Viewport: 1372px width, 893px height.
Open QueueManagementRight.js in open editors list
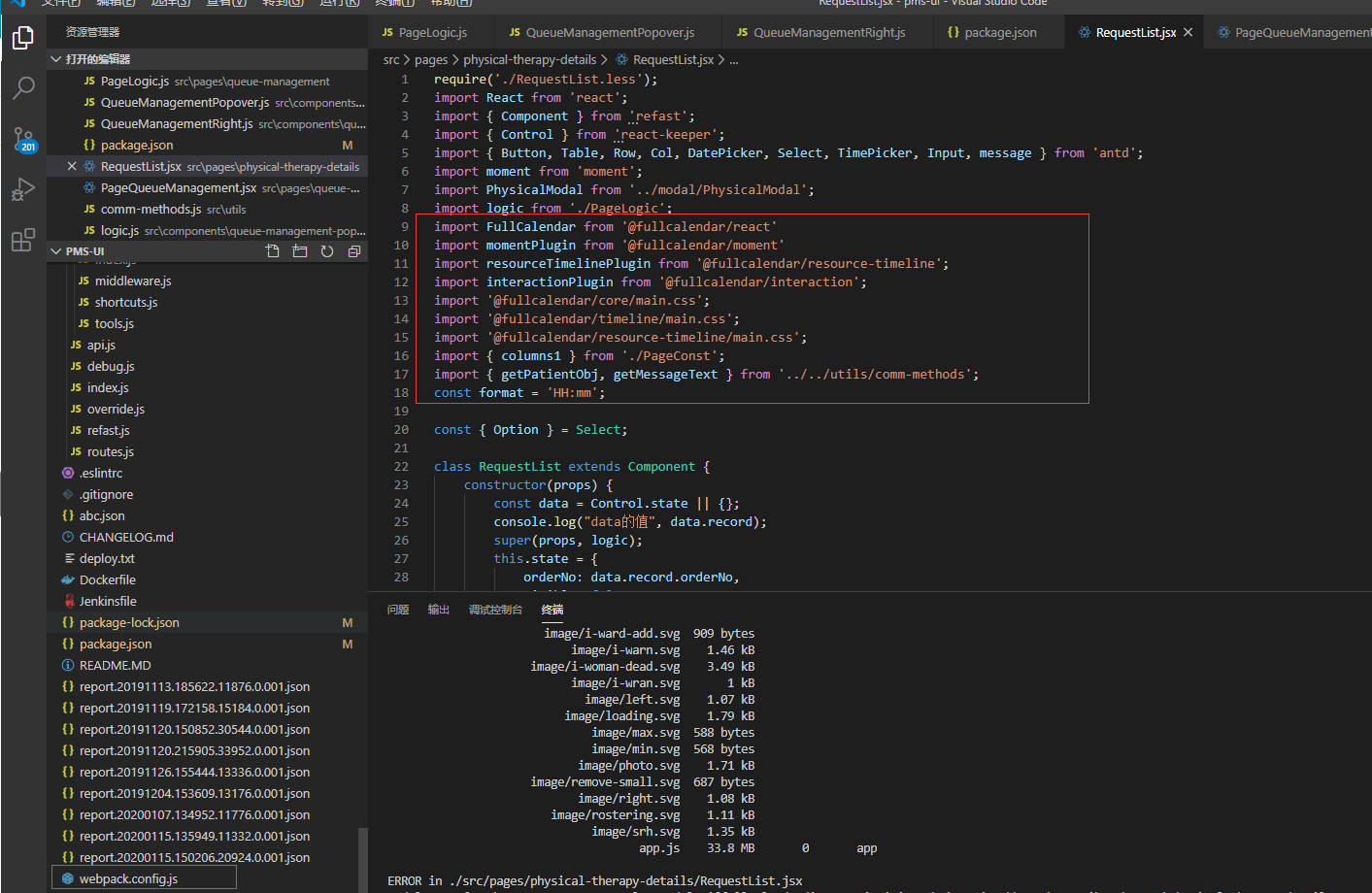(x=207, y=124)
